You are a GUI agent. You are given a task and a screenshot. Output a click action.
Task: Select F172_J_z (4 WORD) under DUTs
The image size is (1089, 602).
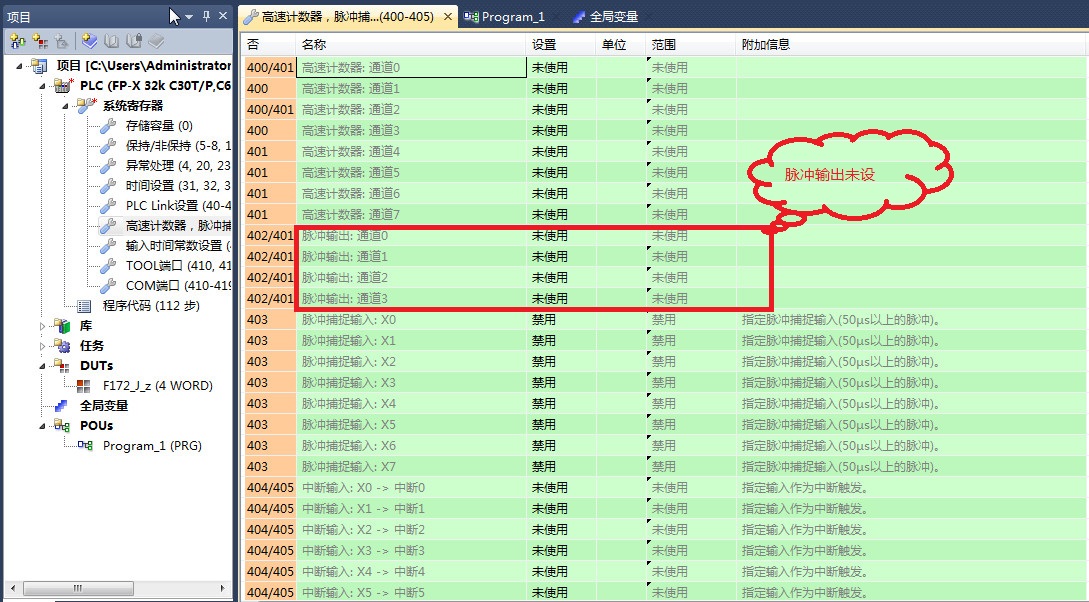pyautogui.click(x=157, y=385)
